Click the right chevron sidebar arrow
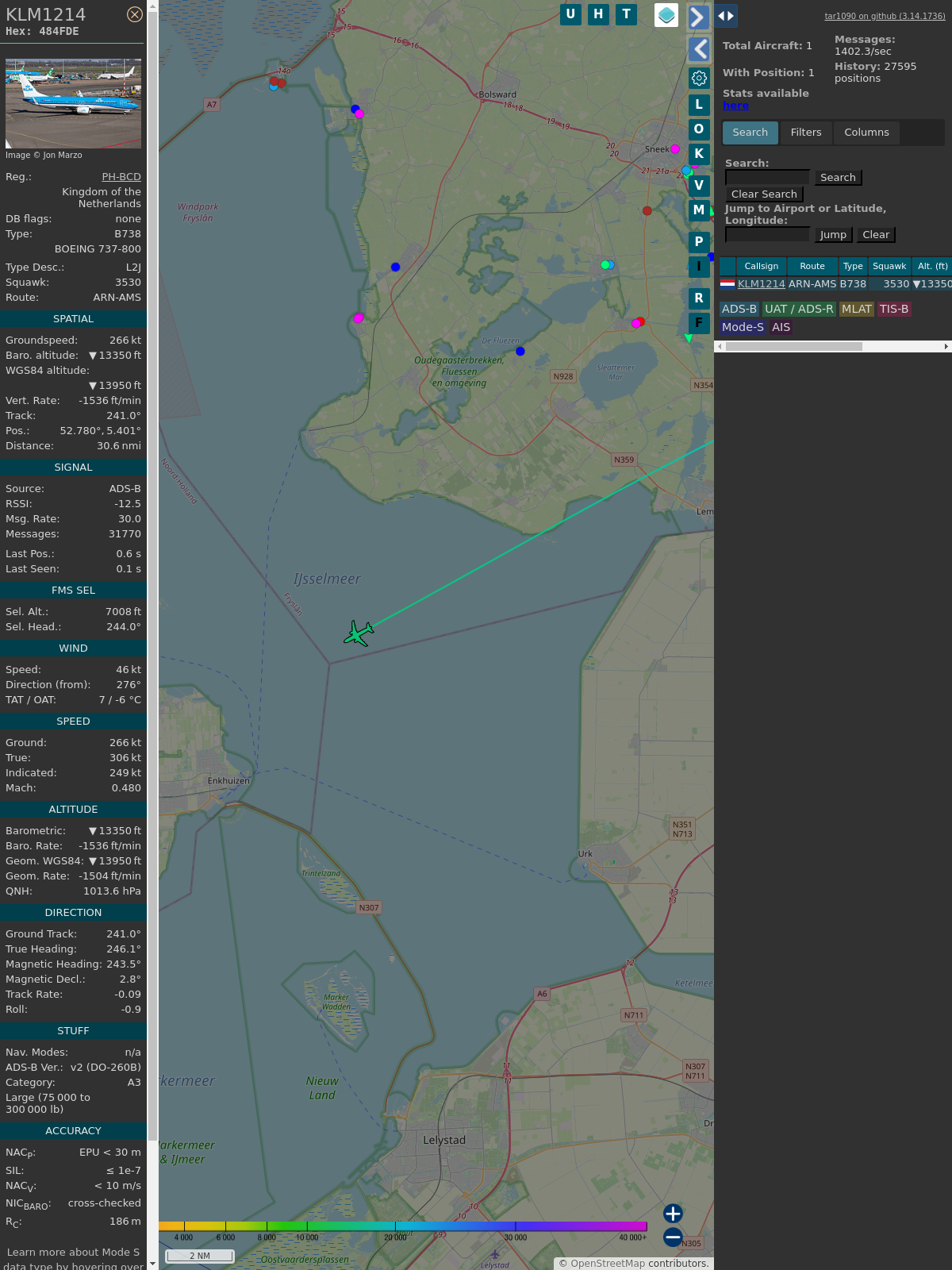 tap(698, 17)
